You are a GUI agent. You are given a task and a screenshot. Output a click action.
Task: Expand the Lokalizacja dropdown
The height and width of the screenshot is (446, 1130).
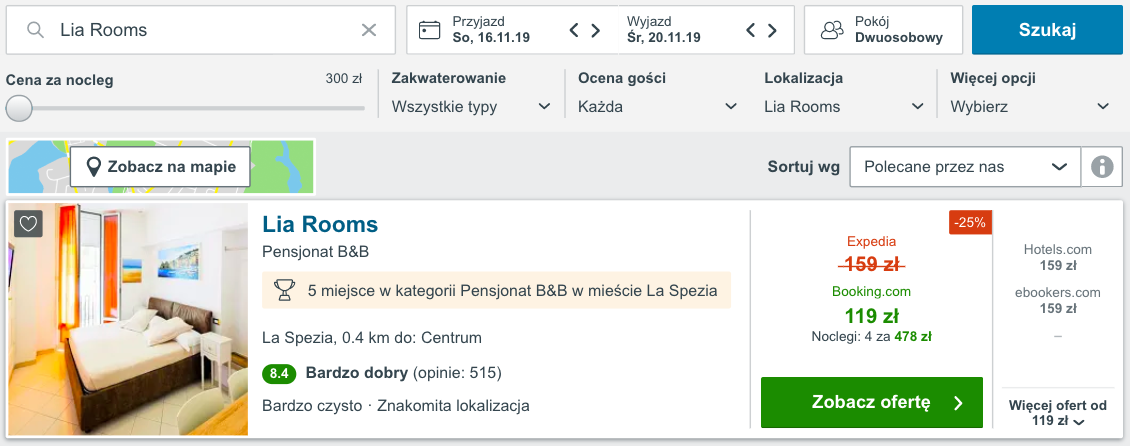click(x=844, y=107)
